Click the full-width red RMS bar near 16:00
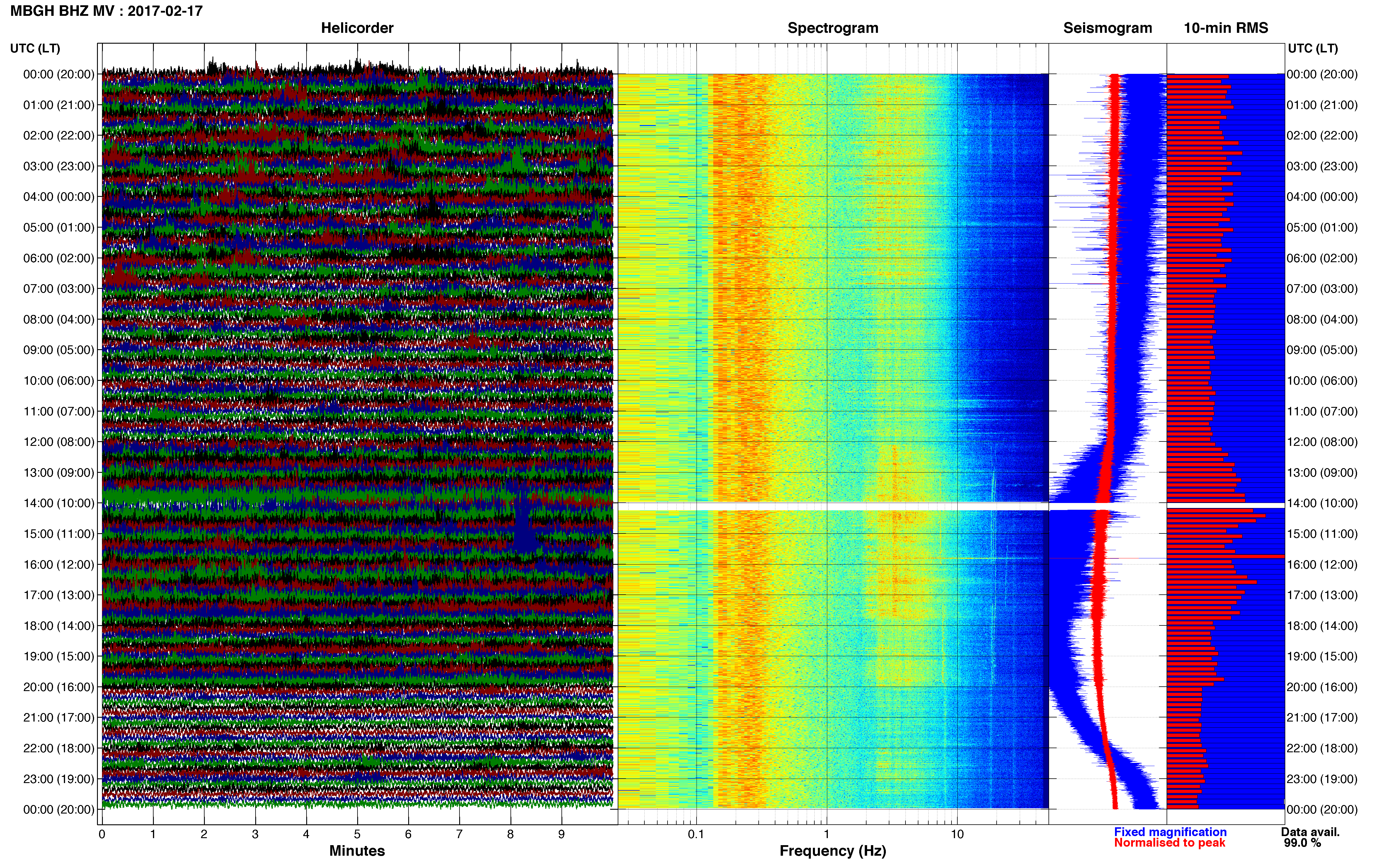 click(x=1225, y=556)
